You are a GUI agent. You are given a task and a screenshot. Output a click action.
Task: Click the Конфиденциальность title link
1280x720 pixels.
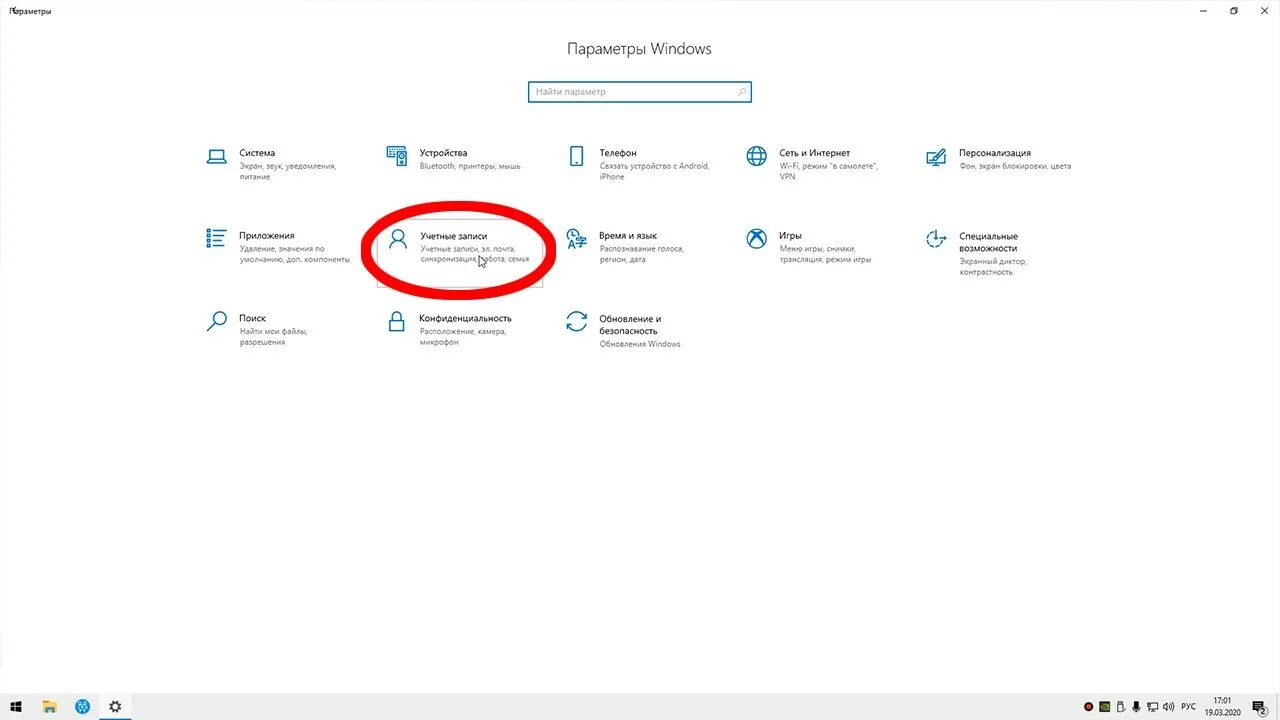(466, 318)
